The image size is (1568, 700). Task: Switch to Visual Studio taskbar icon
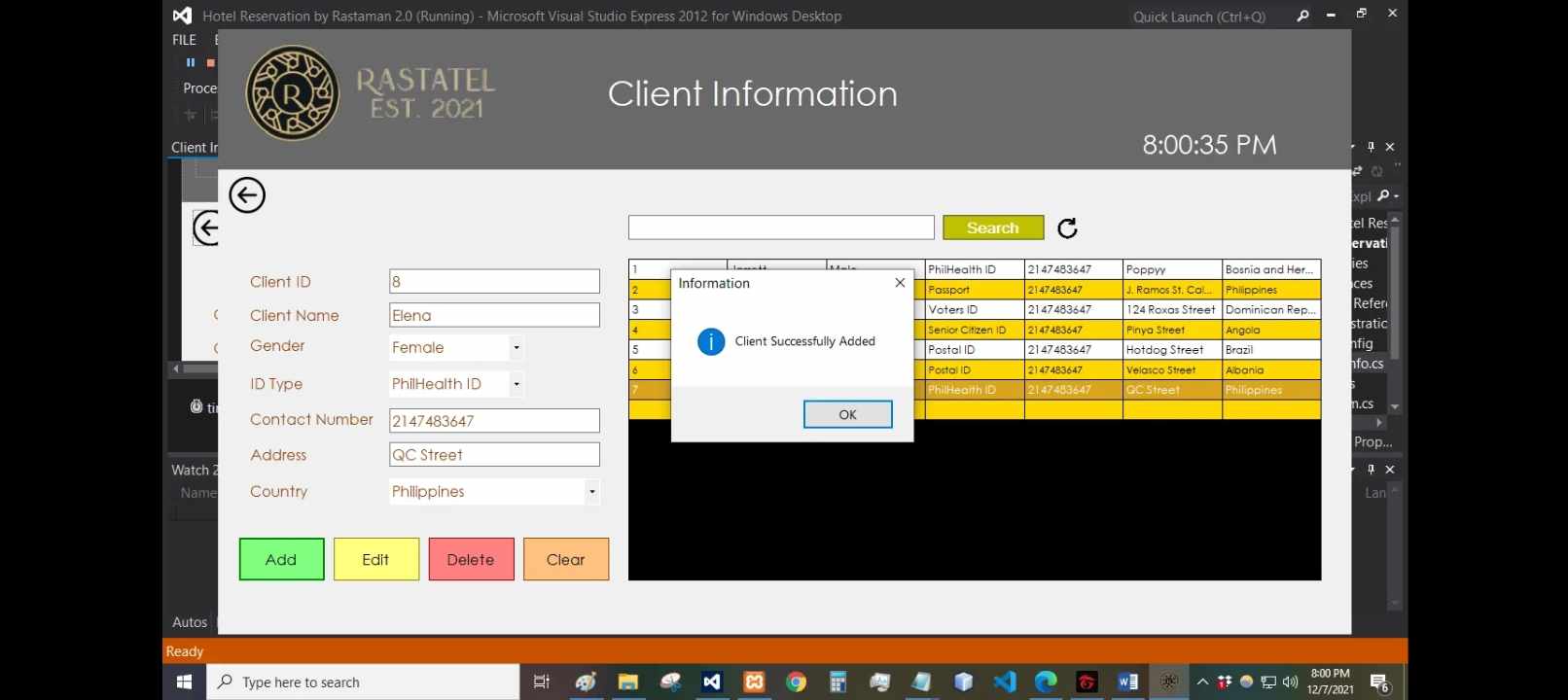712,682
